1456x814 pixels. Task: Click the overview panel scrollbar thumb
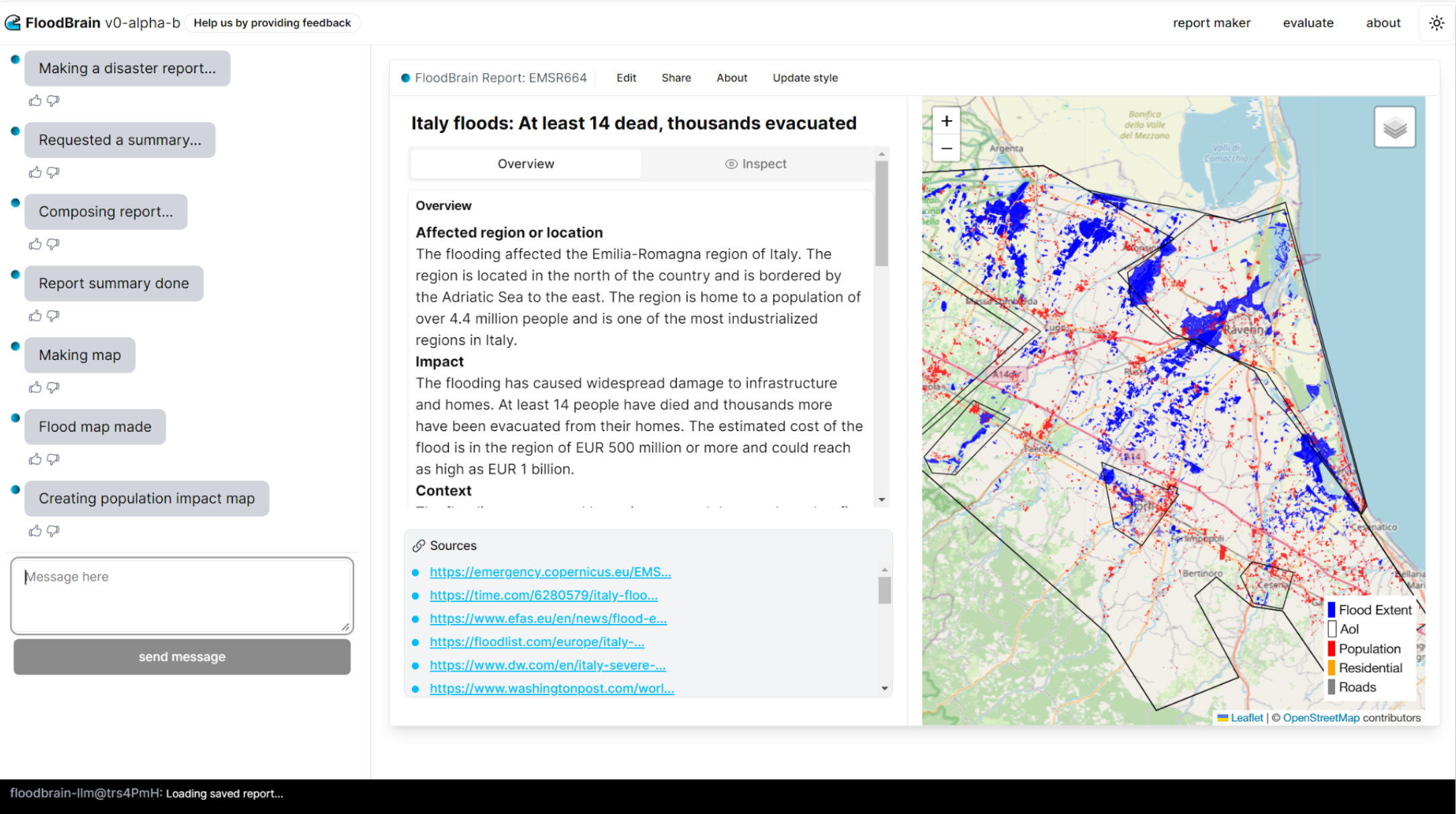point(882,214)
